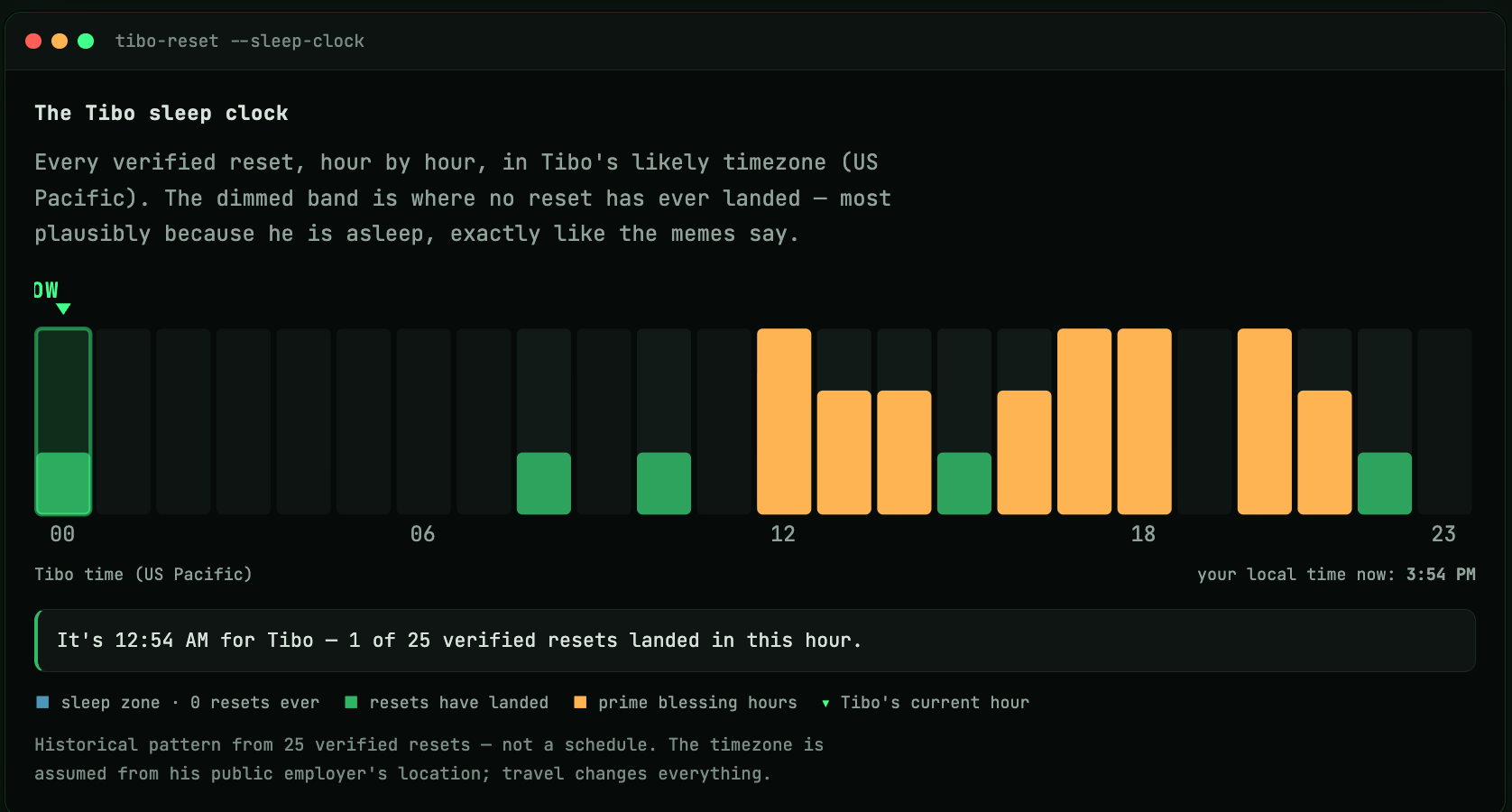Click the '23' axis label
This screenshot has height=812, width=1512.
coord(1443,534)
